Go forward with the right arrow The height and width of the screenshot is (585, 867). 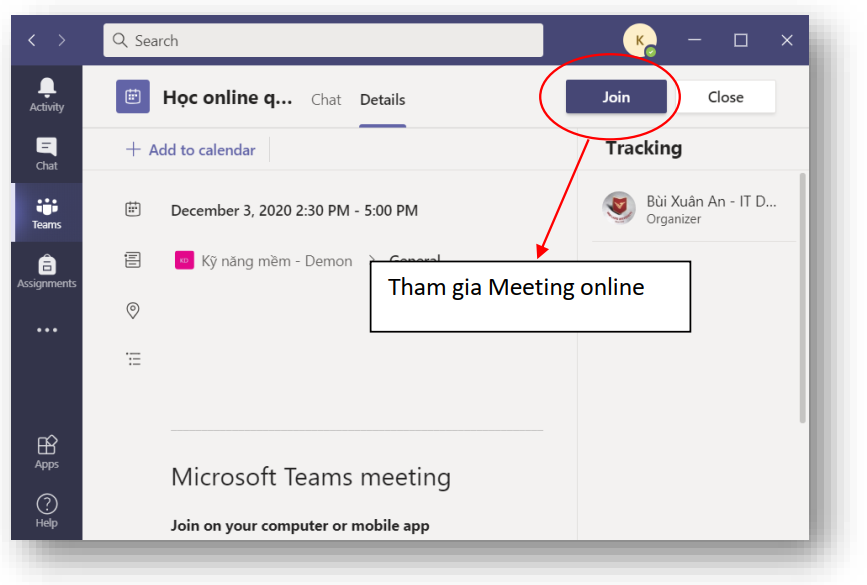pos(62,40)
